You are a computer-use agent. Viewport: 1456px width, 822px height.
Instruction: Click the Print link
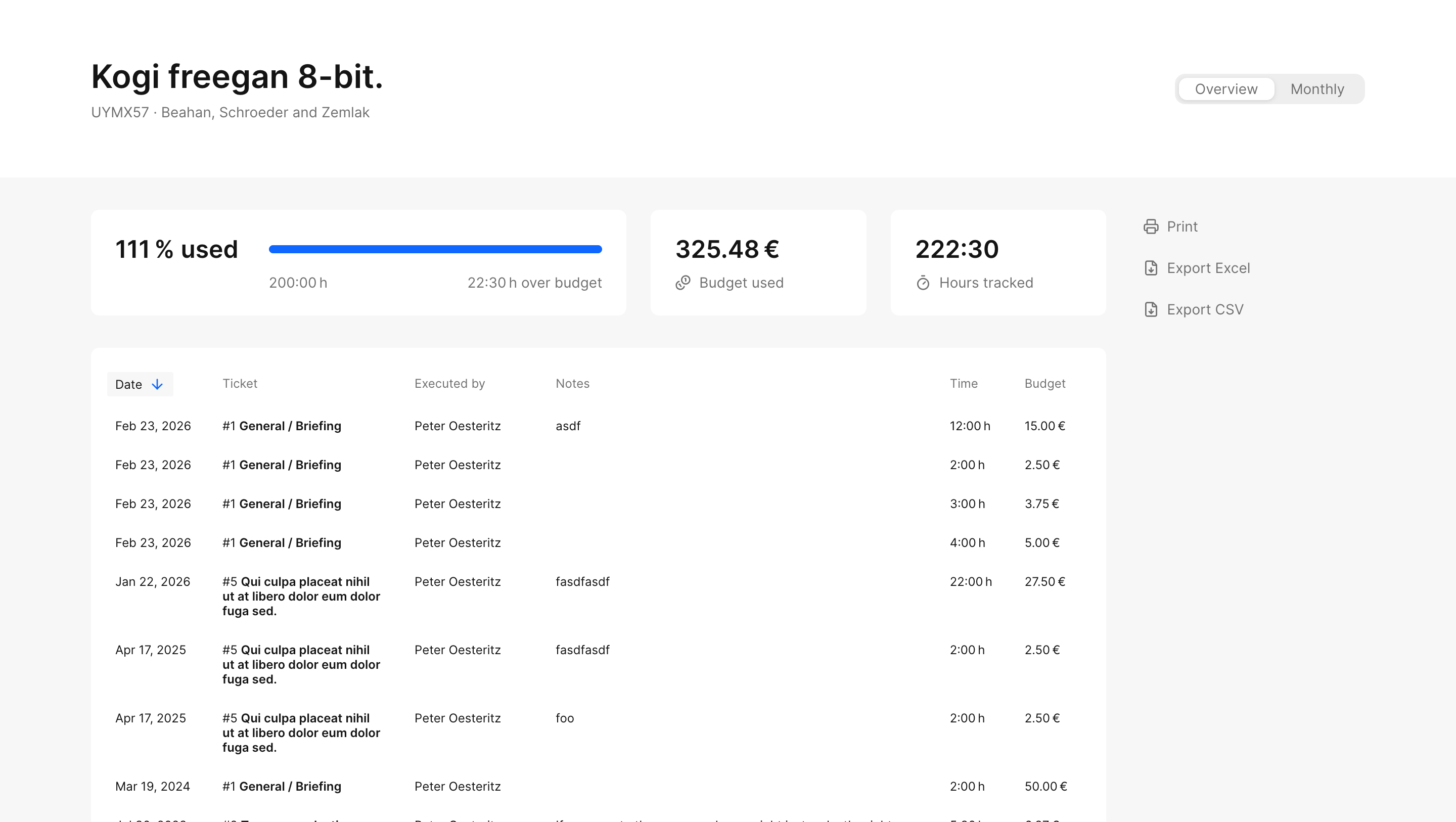click(1170, 226)
